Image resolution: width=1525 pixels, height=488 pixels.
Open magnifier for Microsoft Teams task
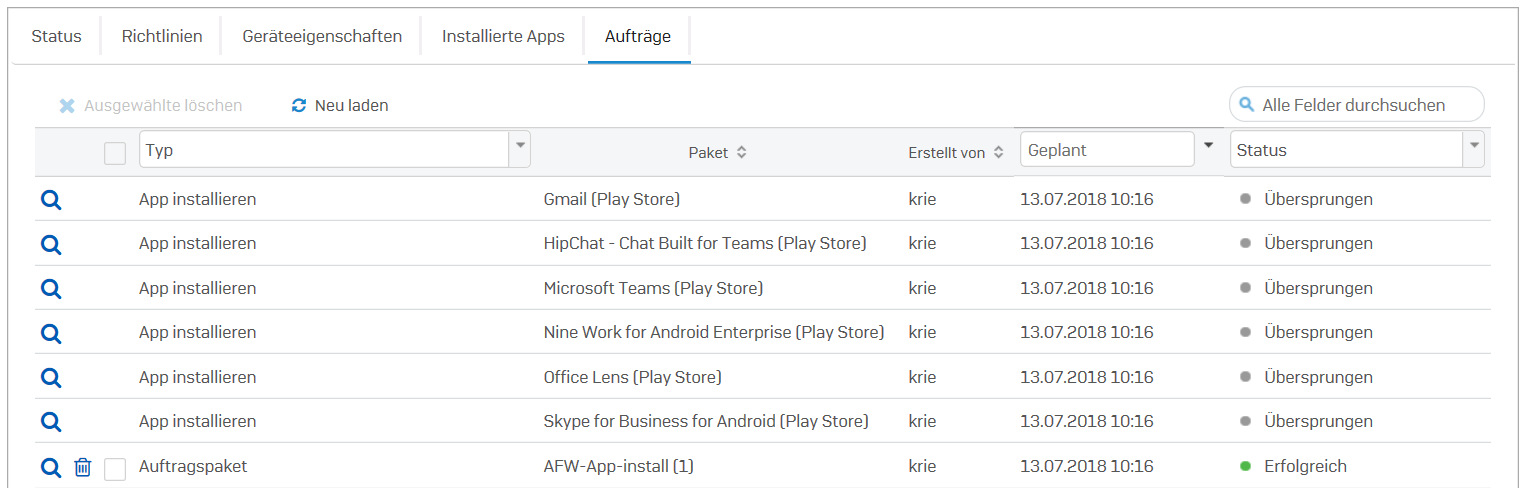click(51, 289)
